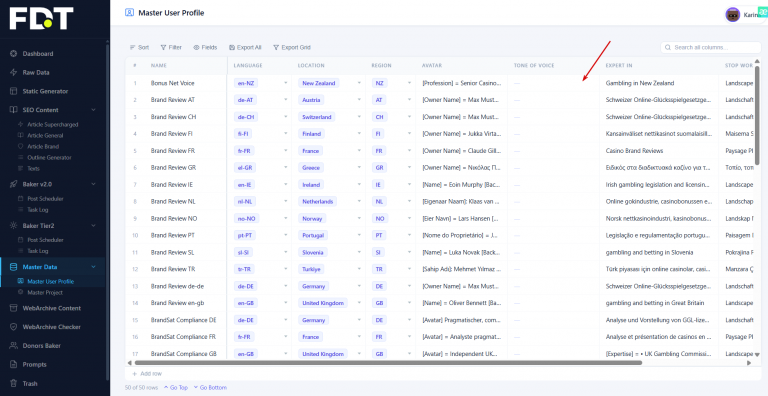Click the FDT logo
Image resolution: width=768 pixels, height=396 pixels.
point(42,18)
